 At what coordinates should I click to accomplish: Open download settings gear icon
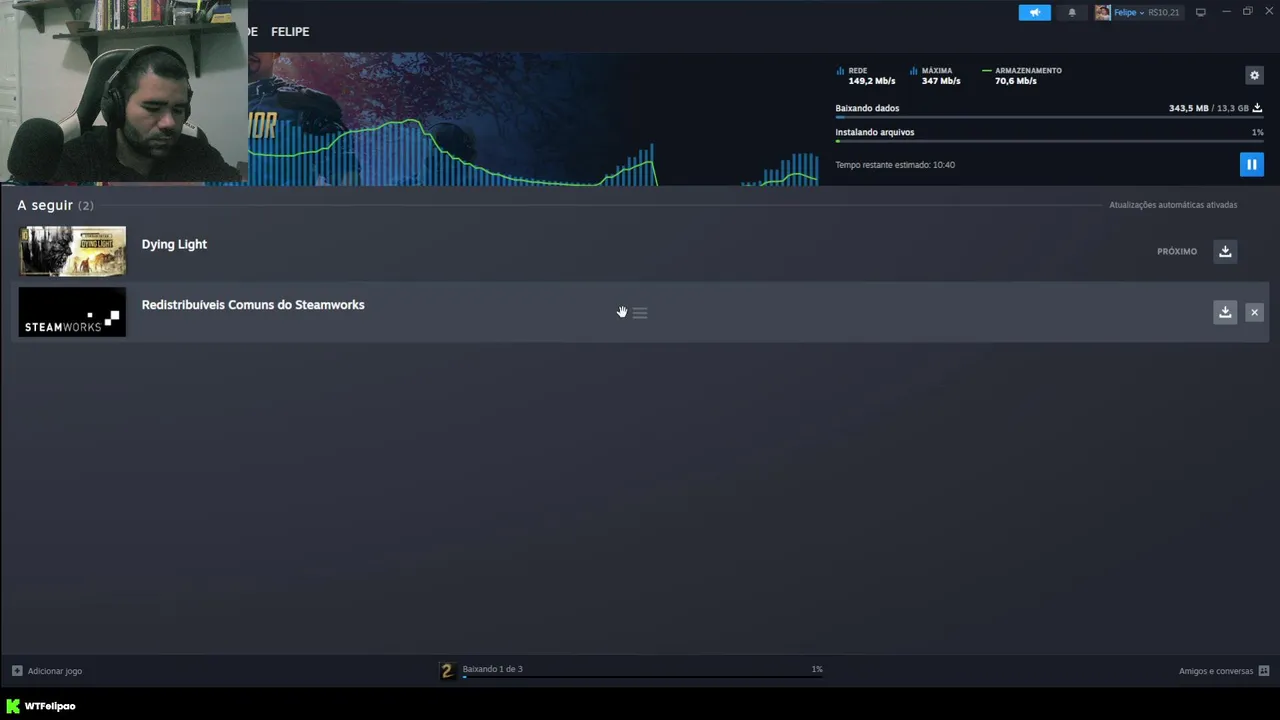[x=1254, y=75]
